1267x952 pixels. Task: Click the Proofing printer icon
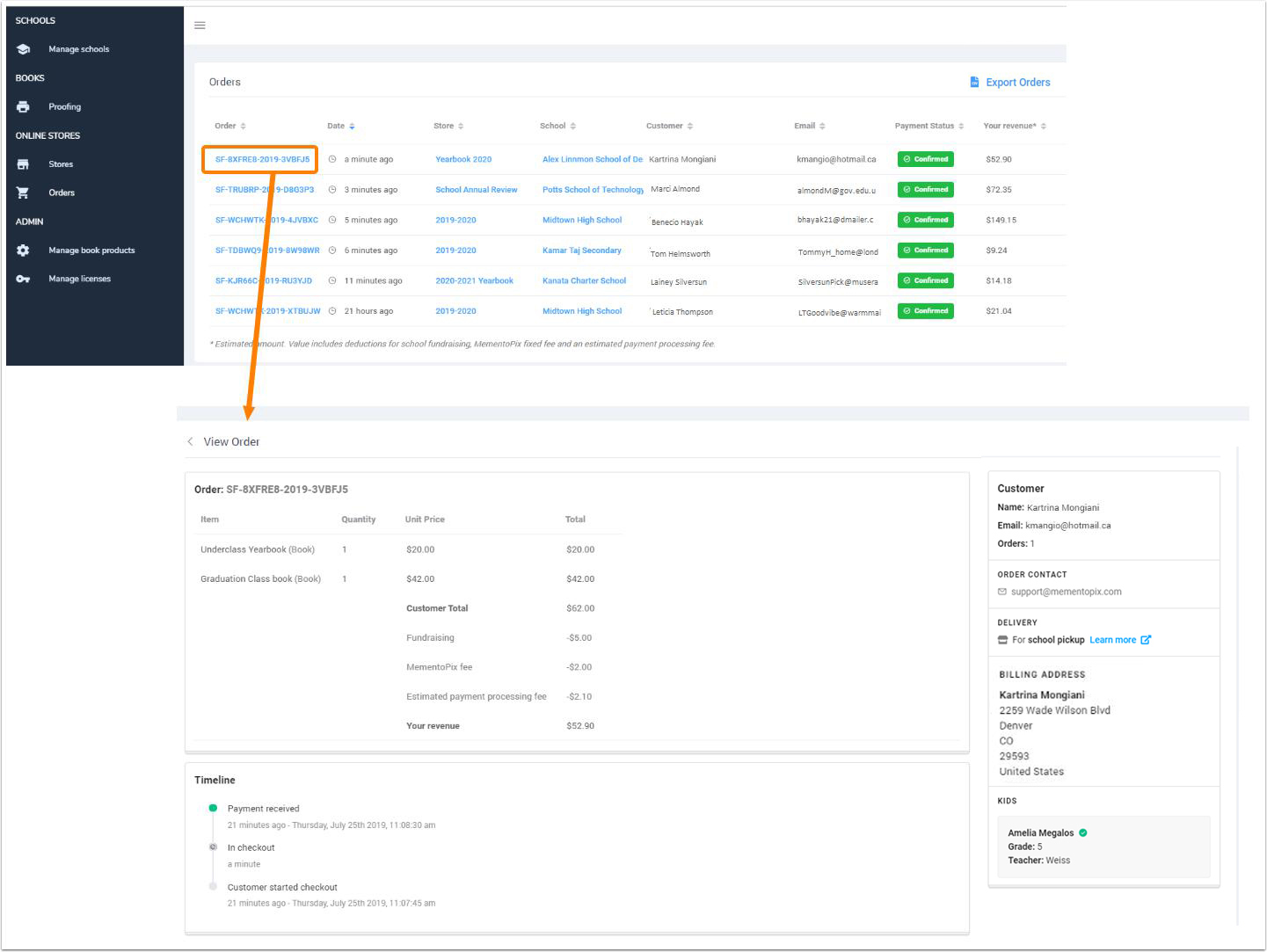(24, 106)
